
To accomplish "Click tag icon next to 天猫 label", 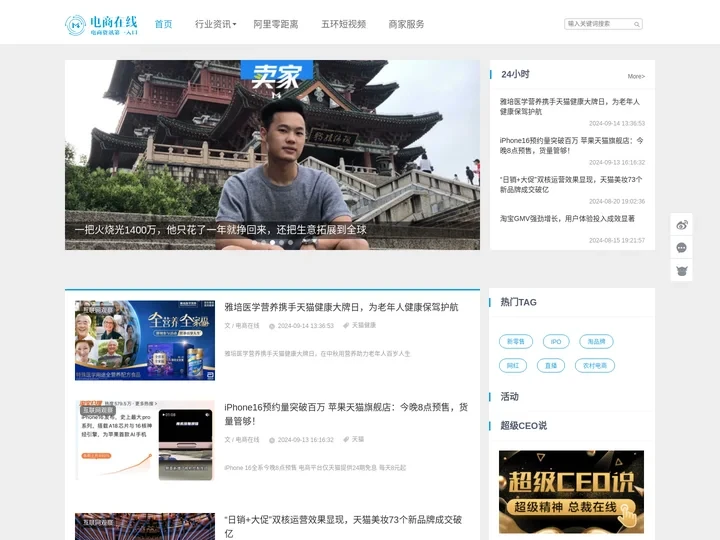I will pos(346,439).
